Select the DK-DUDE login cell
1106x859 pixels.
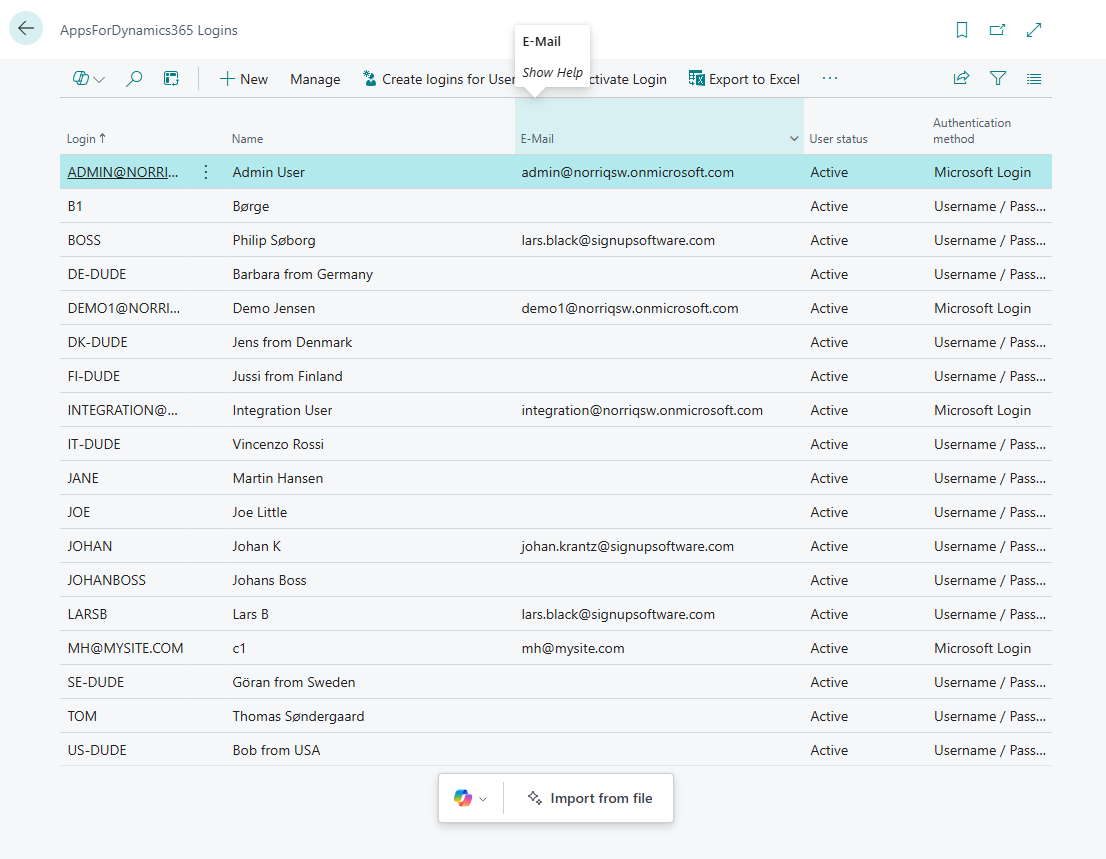[x=97, y=342]
